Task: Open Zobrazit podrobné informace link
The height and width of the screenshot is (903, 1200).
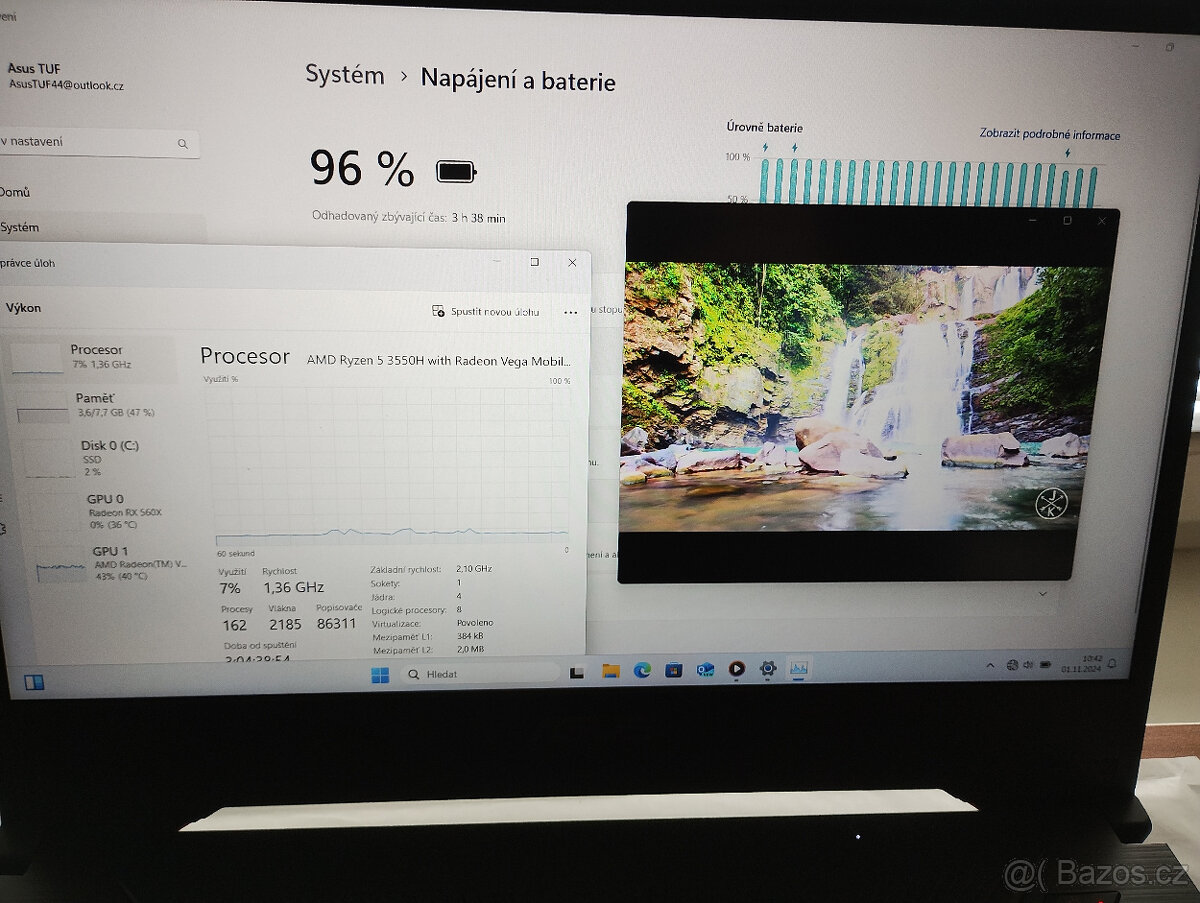Action: 1049,135
